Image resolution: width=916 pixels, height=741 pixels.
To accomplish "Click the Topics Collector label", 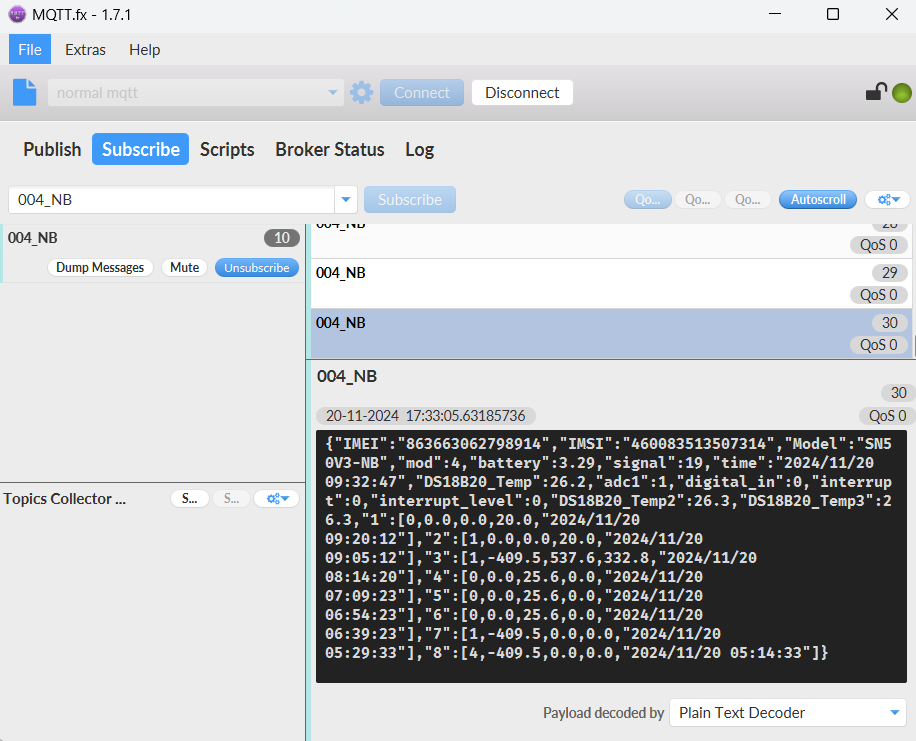I will (65, 499).
